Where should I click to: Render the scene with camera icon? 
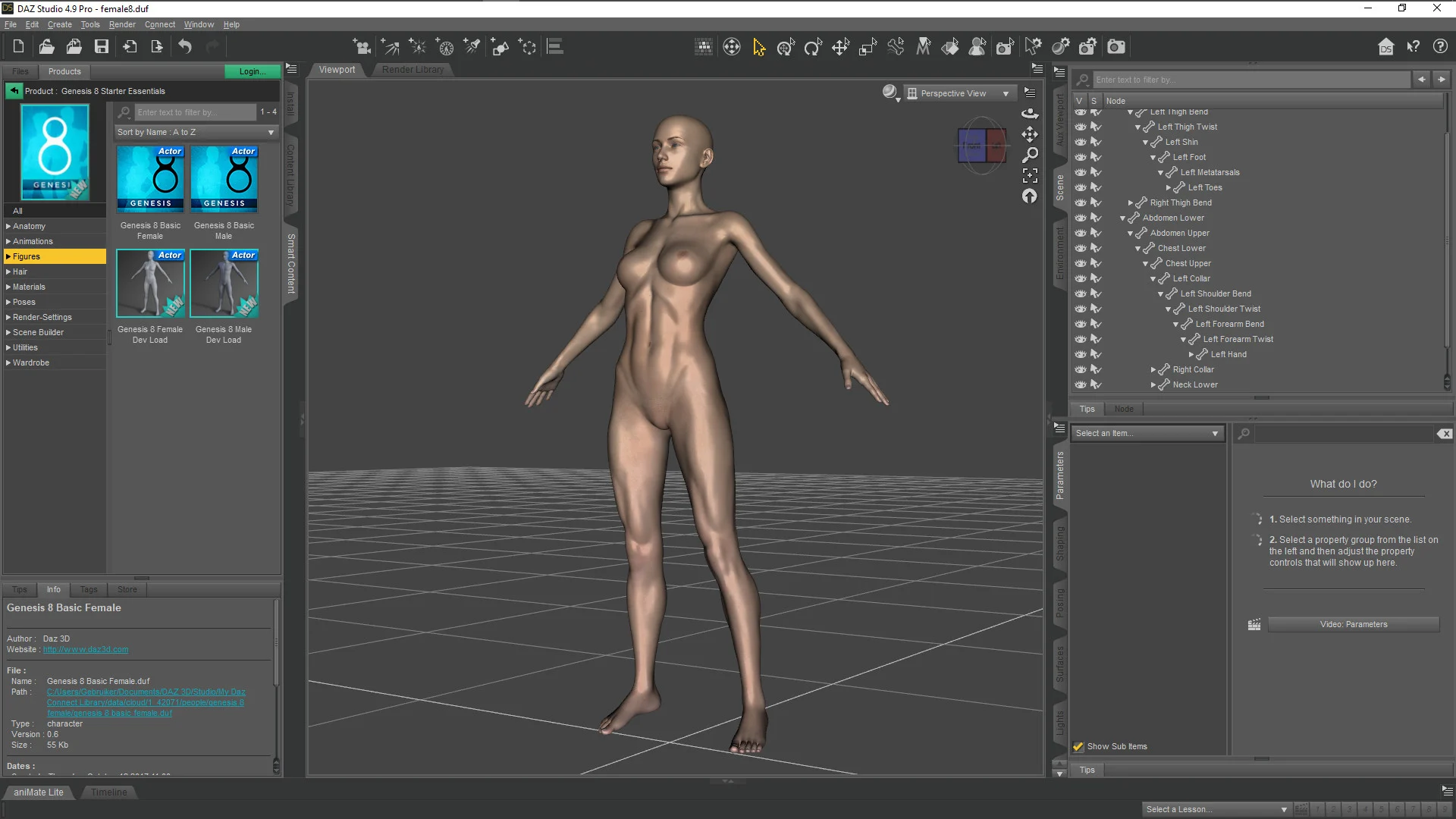pyautogui.click(x=1116, y=47)
